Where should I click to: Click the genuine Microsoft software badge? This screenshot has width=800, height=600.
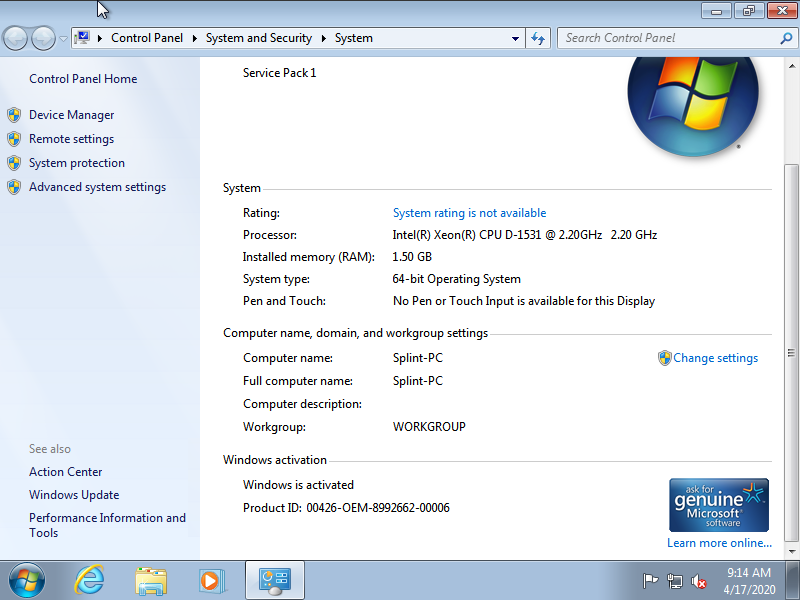pos(719,505)
